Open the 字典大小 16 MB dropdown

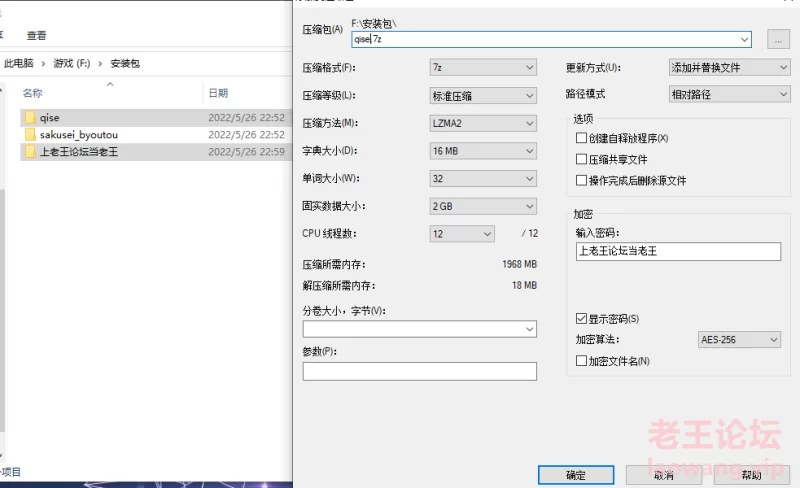[x=483, y=151]
